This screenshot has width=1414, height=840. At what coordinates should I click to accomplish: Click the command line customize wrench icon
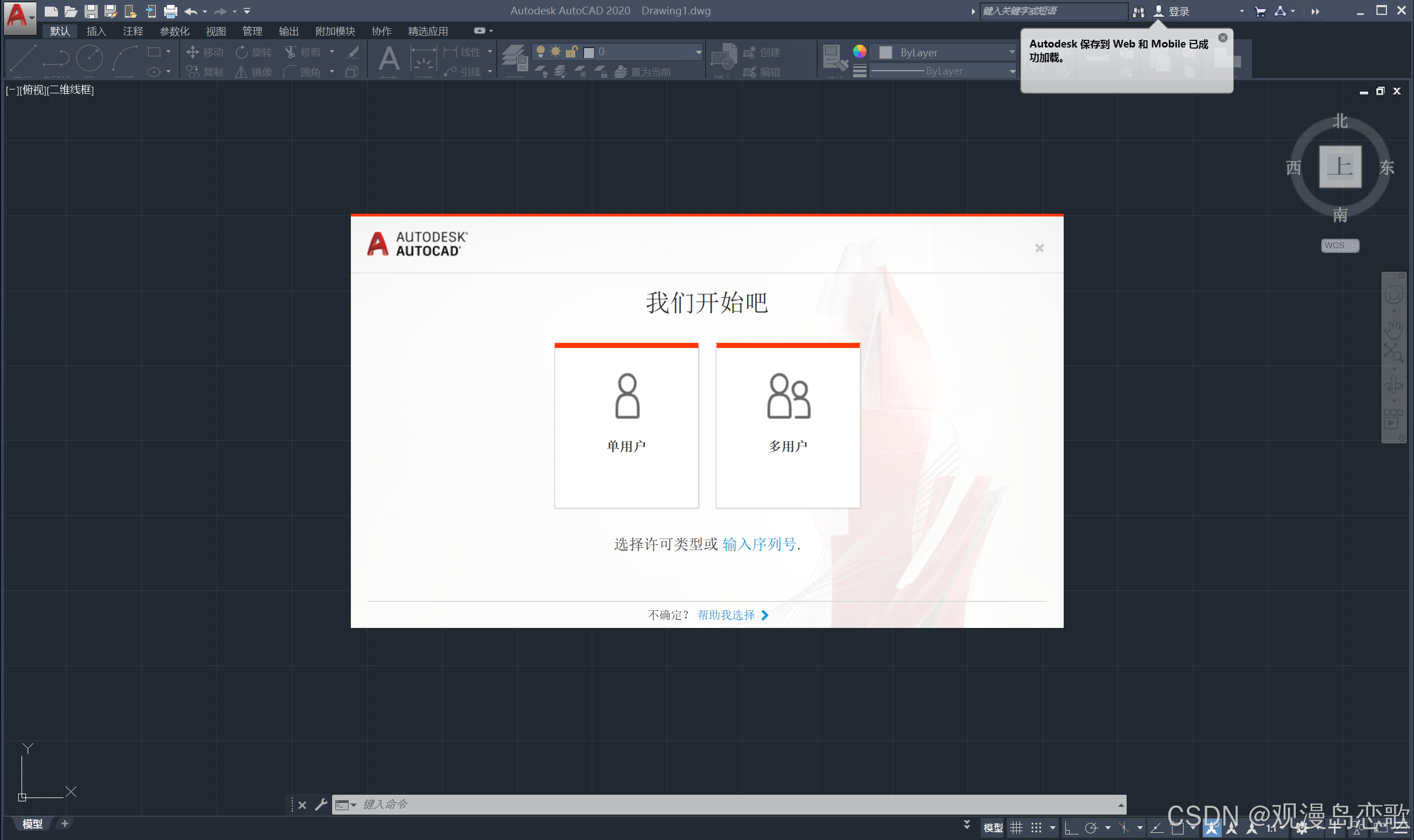pos(321,804)
